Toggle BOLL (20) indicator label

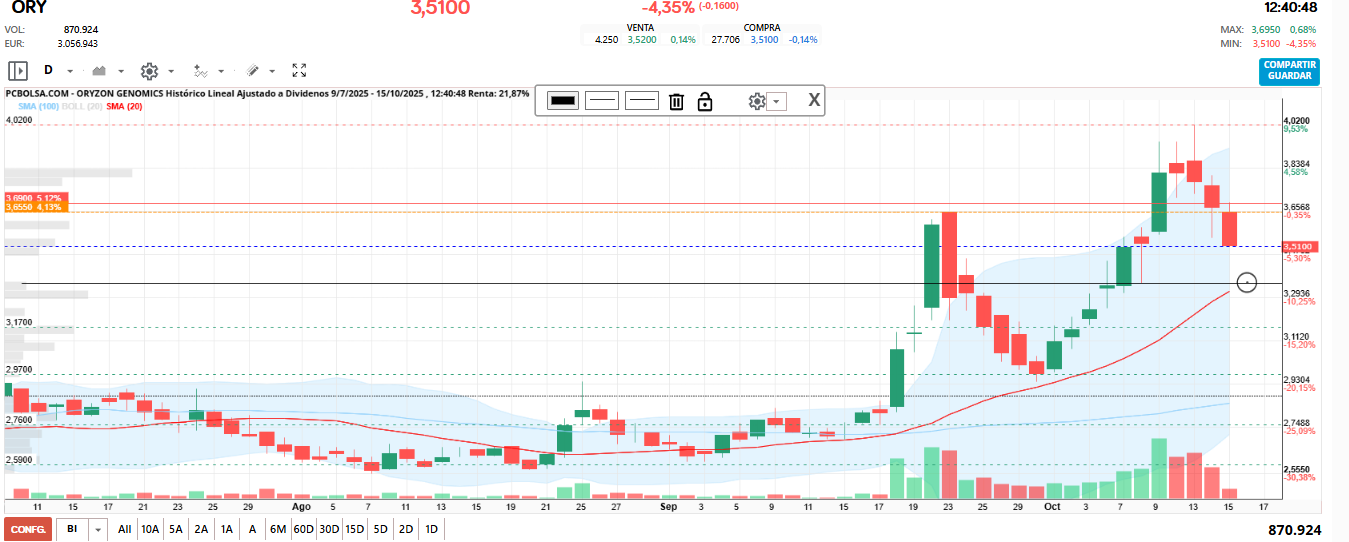coord(82,106)
